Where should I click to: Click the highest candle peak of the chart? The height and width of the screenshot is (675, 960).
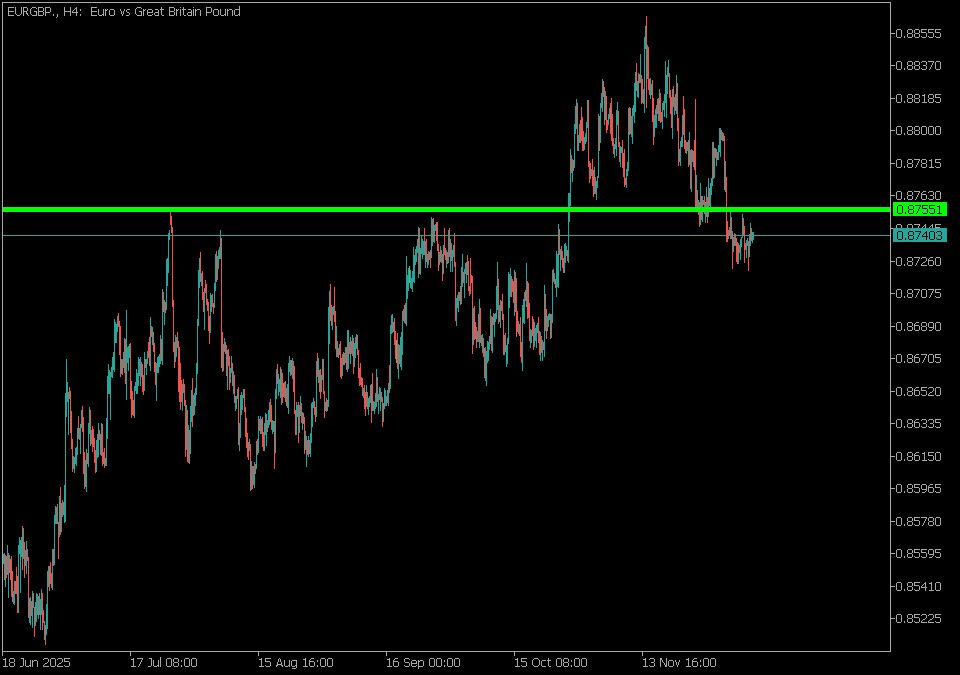646,20
